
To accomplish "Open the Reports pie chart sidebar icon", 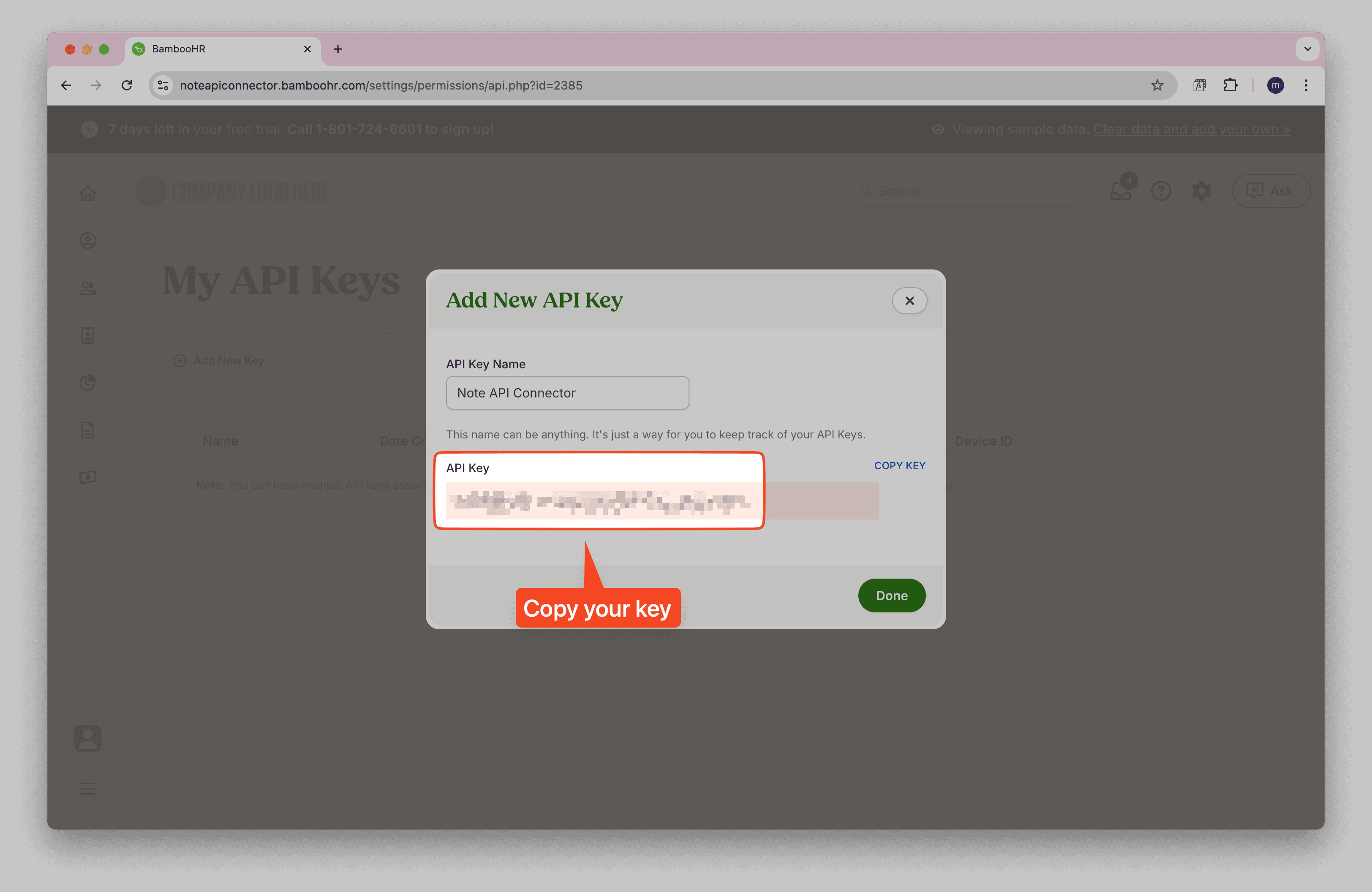I will (x=87, y=383).
